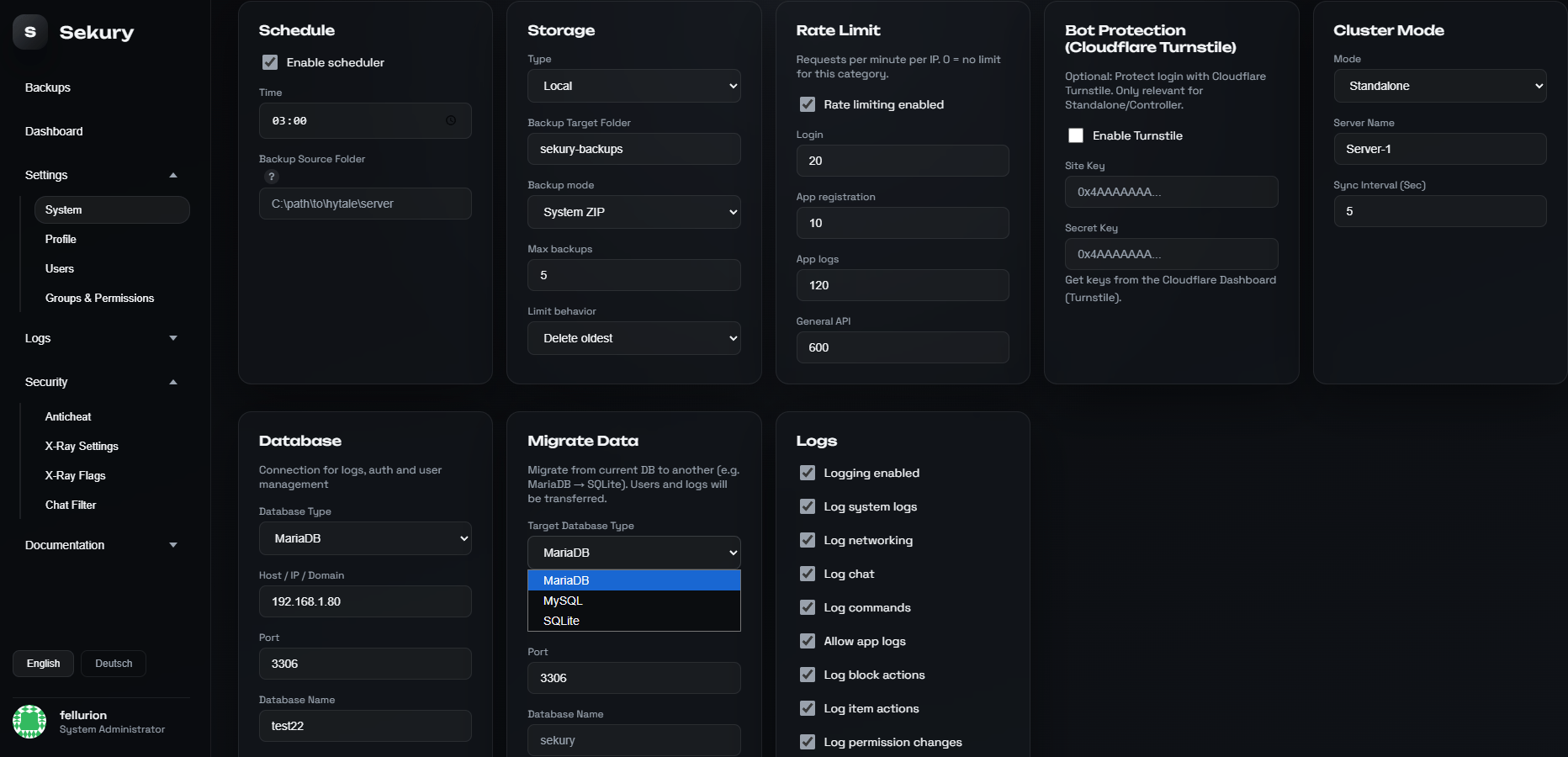Screen dimensions: 1568x757
Task: Toggle the Log chat checkbox
Action: 808,574
